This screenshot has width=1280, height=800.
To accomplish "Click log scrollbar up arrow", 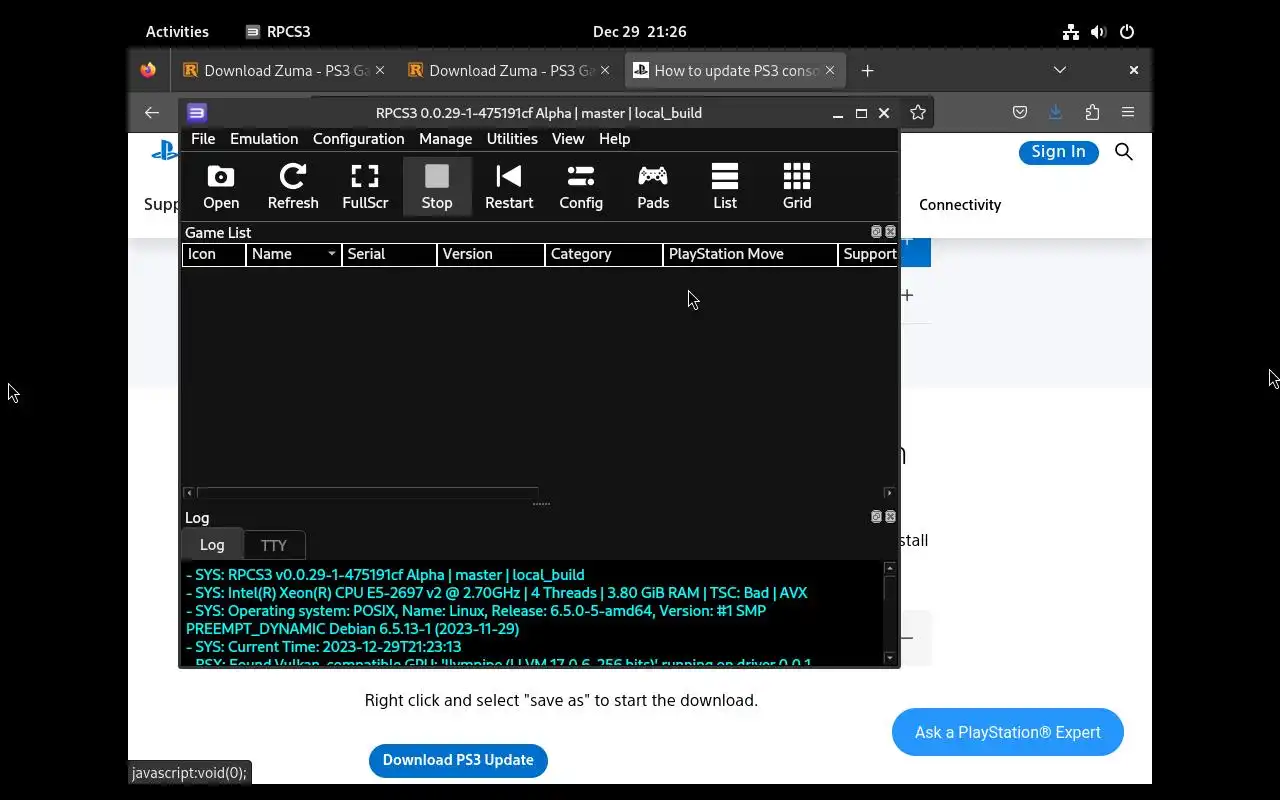I will tap(890, 568).
